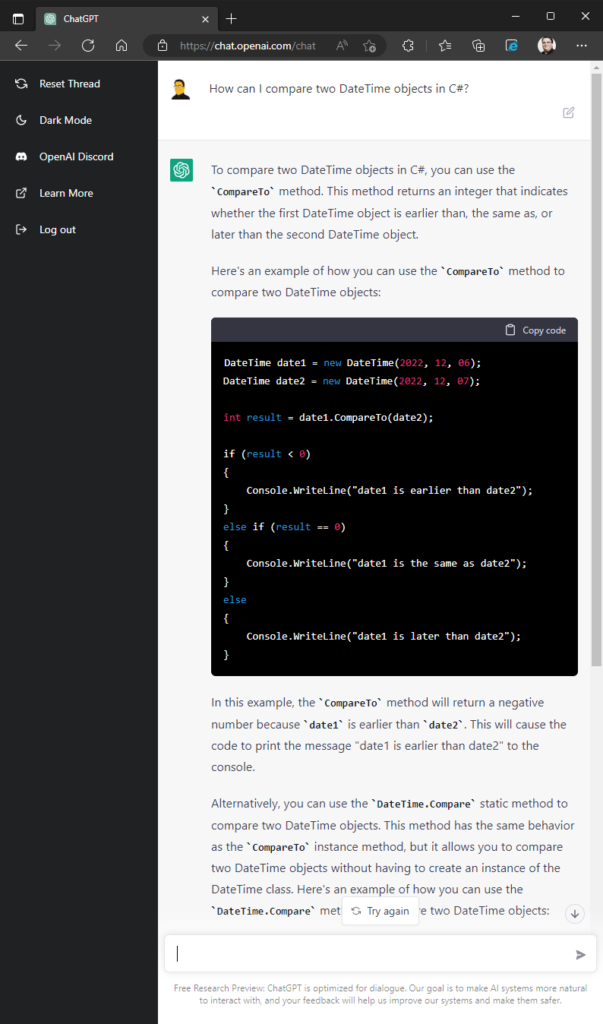Click the Copy code button
Screen dimensions: 603x1024
tap(536, 330)
